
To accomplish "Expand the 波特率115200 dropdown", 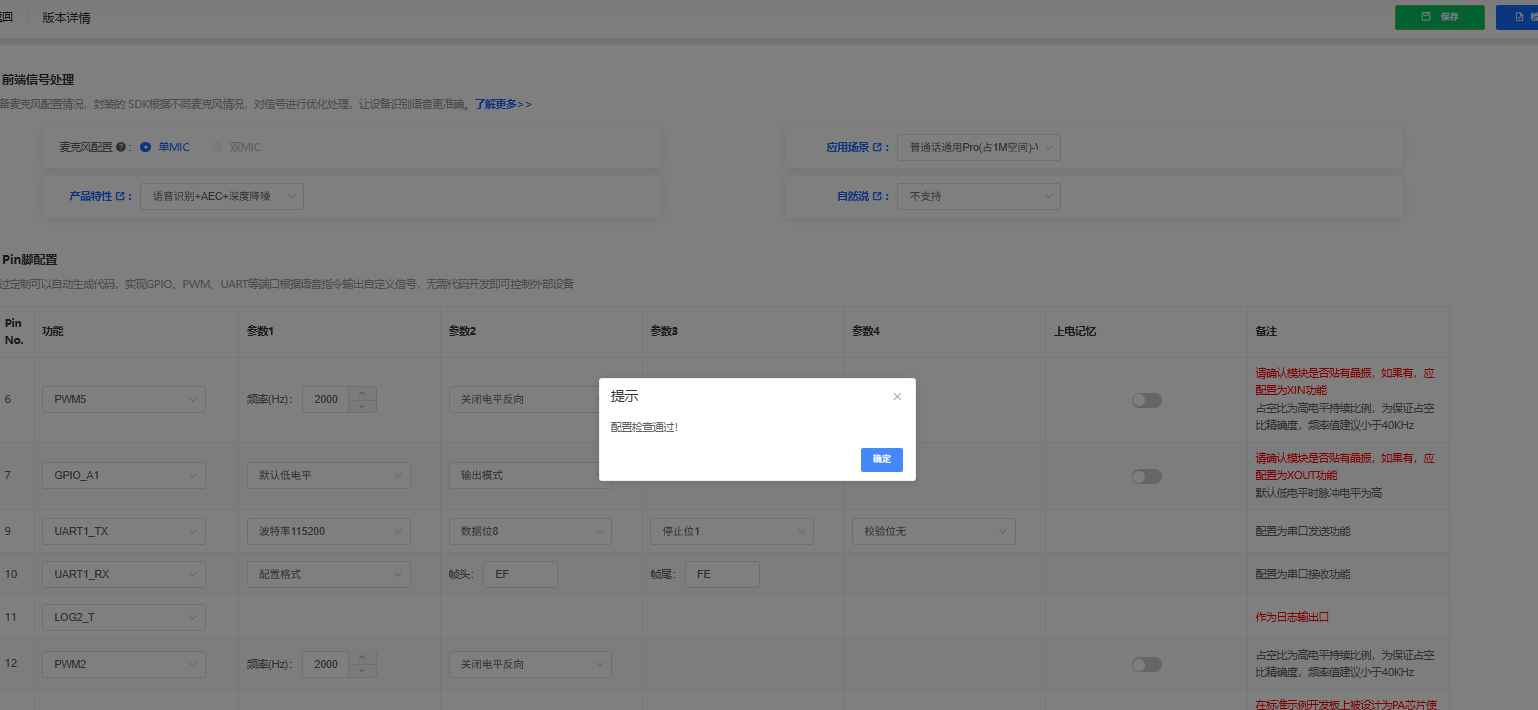I will pos(328,531).
